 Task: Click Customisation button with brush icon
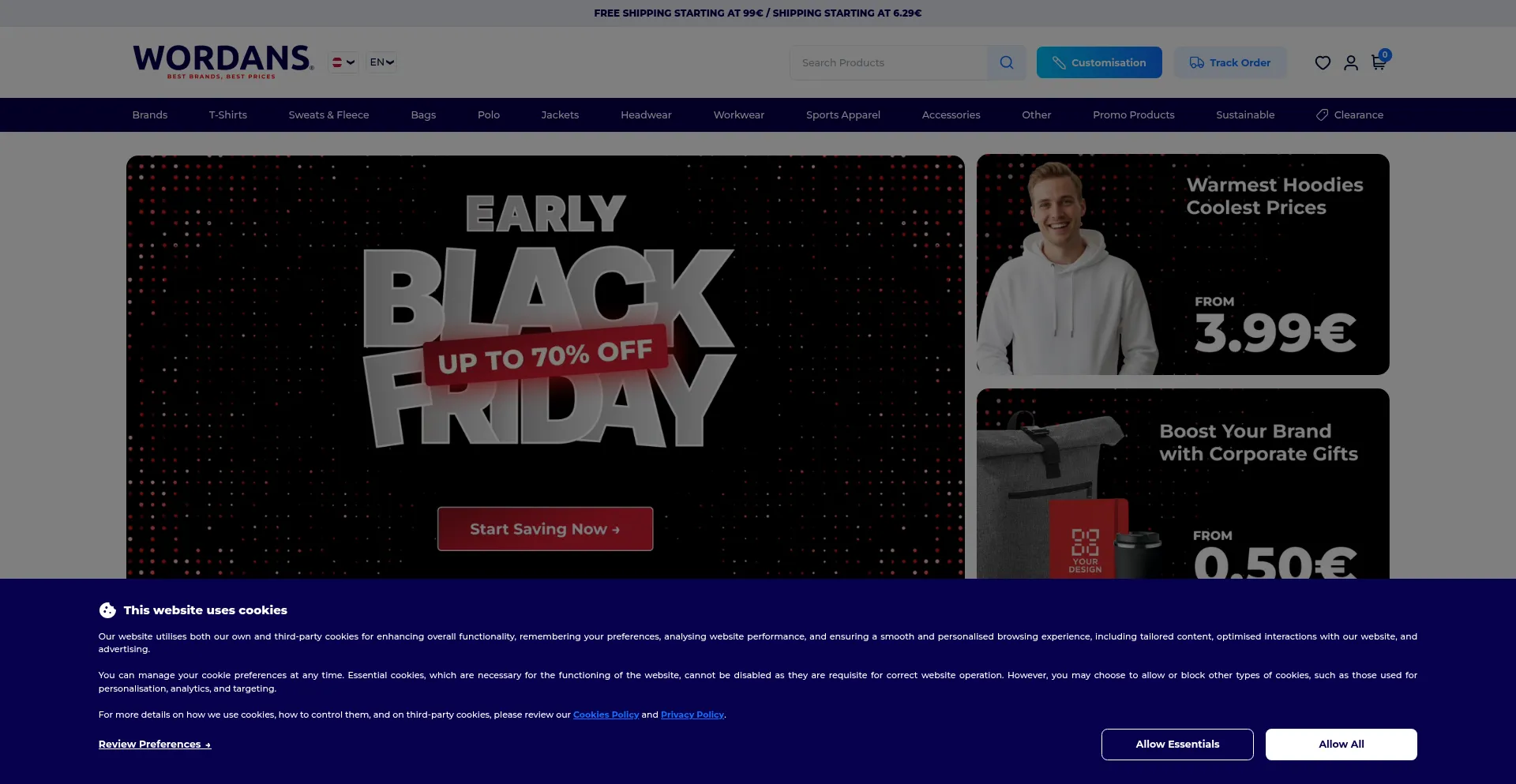pos(1099,62)
